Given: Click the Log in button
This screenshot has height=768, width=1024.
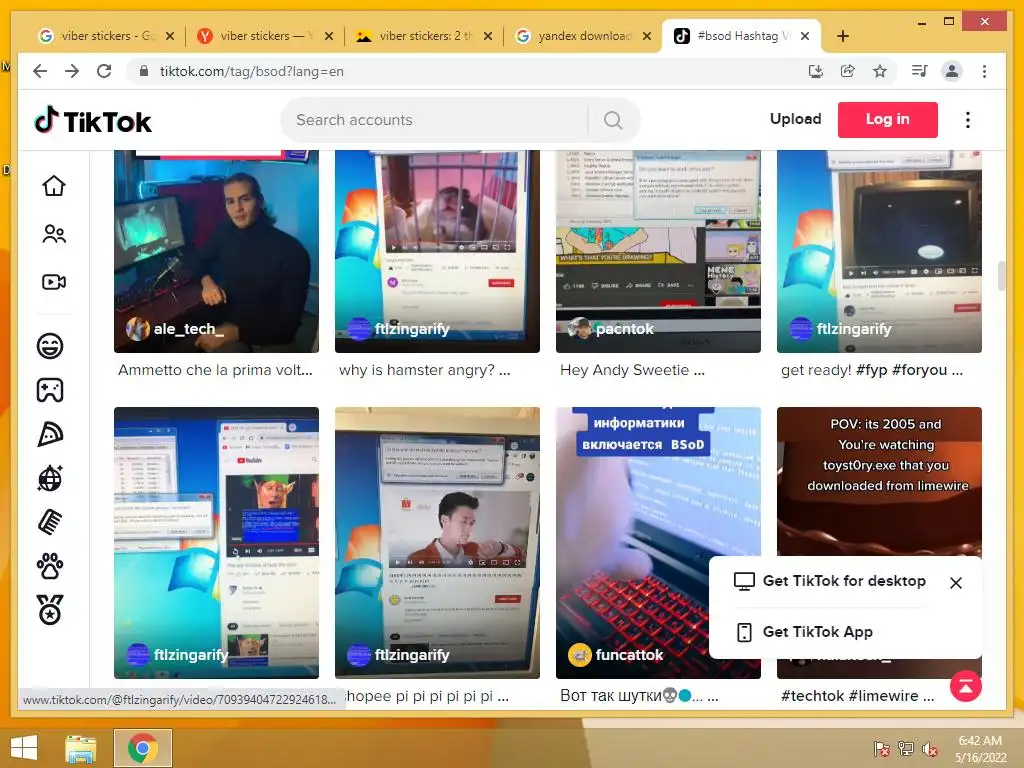Looking at the screenshot, I should coord(888,120).
